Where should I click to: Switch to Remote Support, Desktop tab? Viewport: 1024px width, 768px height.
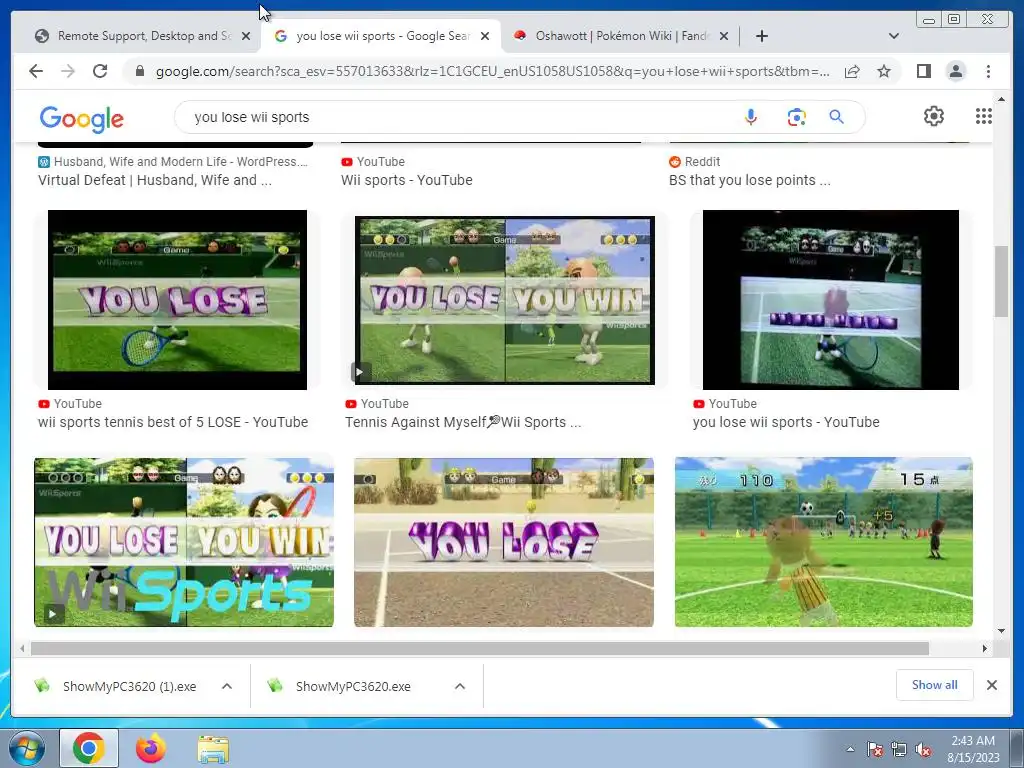click(135, 36)
